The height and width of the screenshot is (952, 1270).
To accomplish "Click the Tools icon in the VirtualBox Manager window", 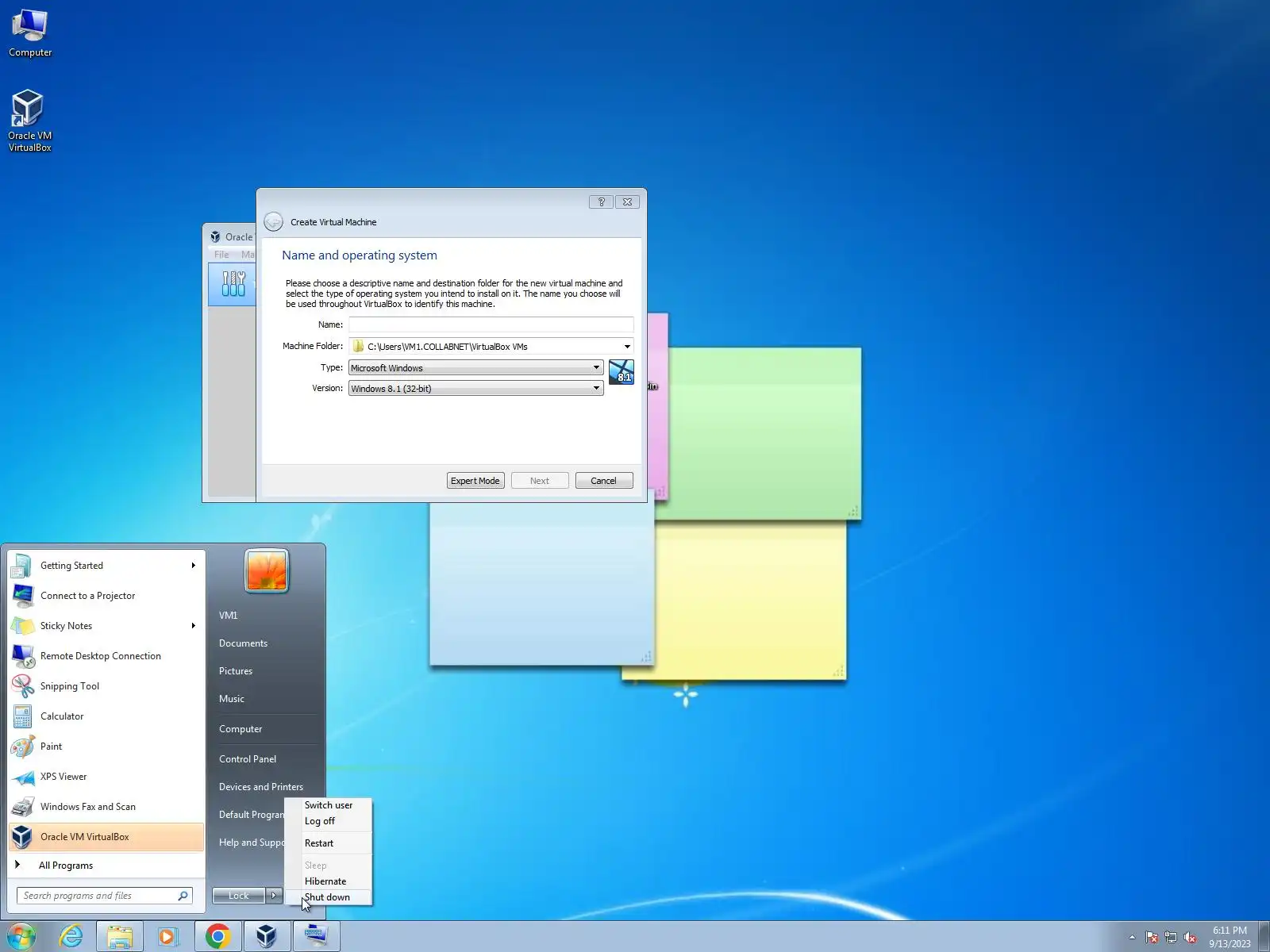I will coord(233,284).
